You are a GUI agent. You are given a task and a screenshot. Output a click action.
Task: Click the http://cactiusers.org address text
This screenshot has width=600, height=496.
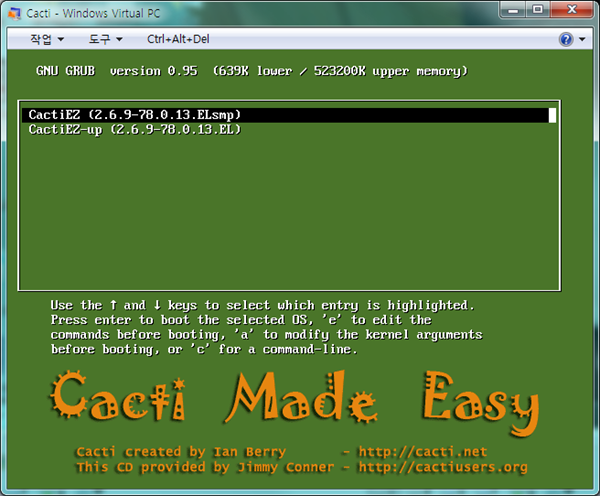pos(443,467)
